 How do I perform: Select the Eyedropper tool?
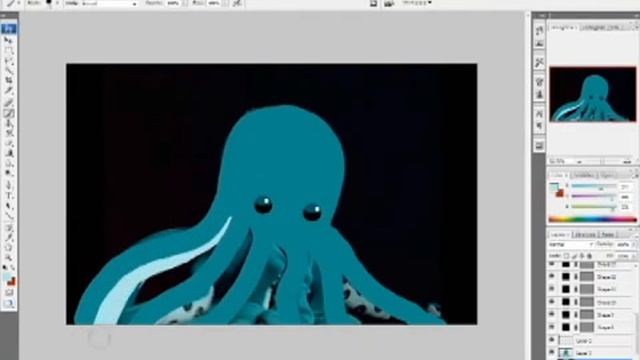9,237
